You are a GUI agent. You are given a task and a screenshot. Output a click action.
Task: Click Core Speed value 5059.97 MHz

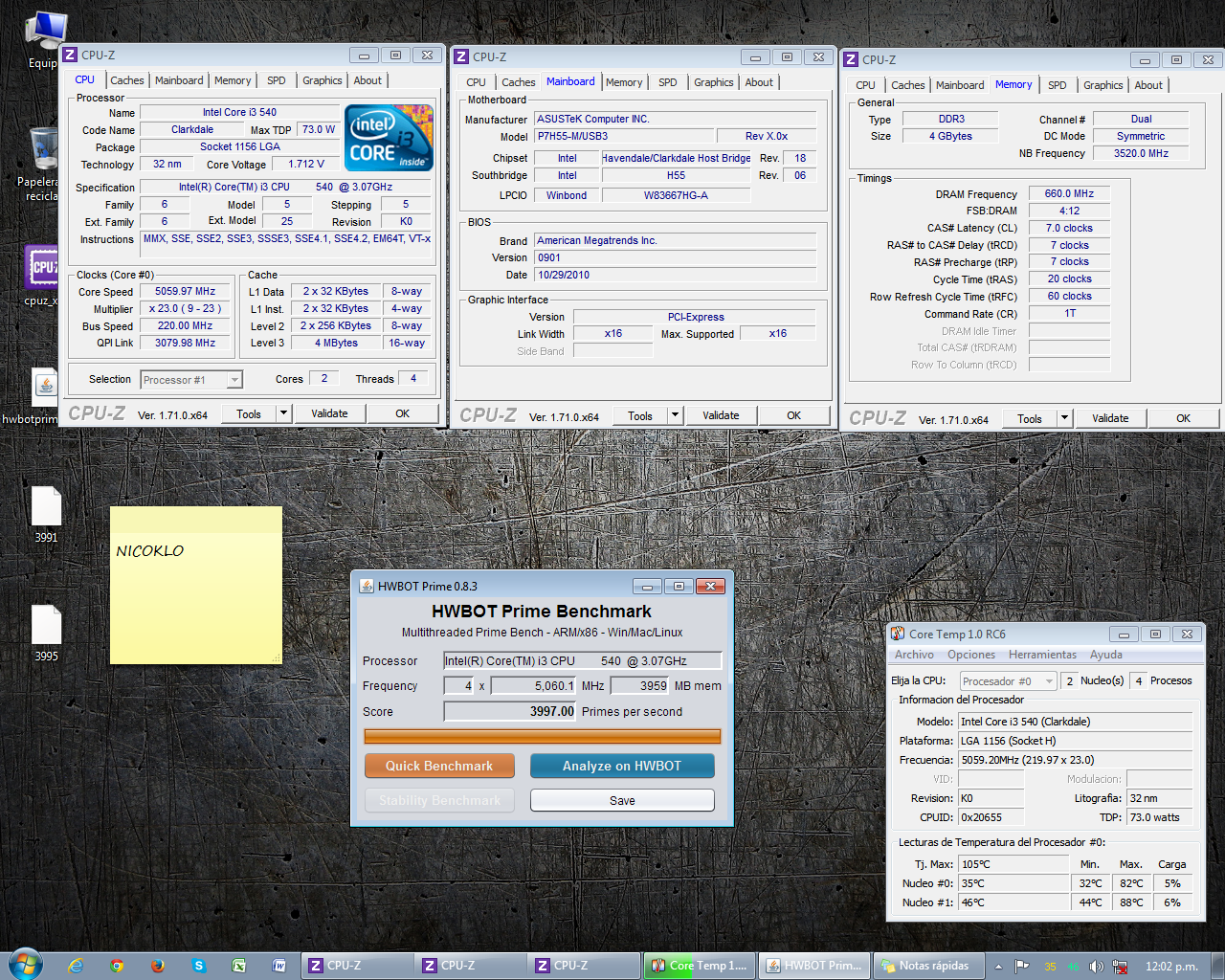[x=186, y=291]
